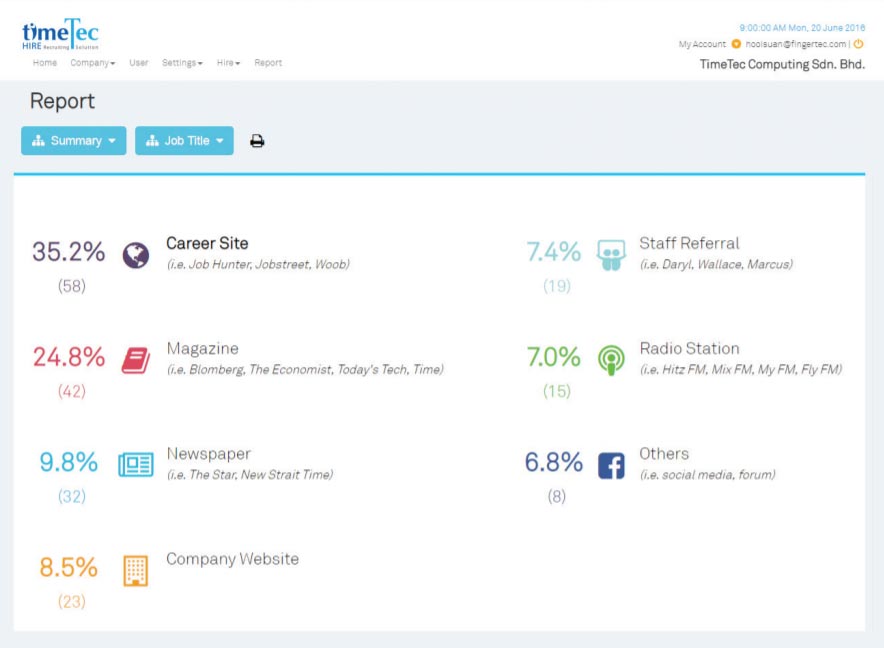Click the Radio Station label

point(689,349)
